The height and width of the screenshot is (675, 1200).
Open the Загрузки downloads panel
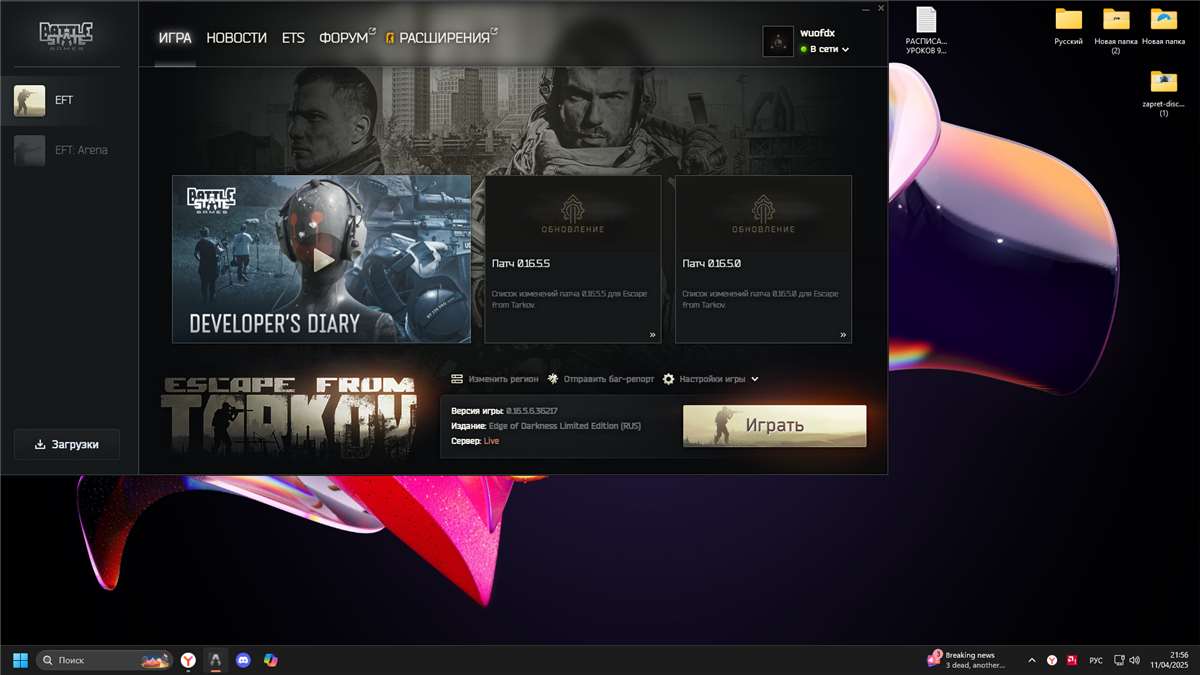coord(67,444)
